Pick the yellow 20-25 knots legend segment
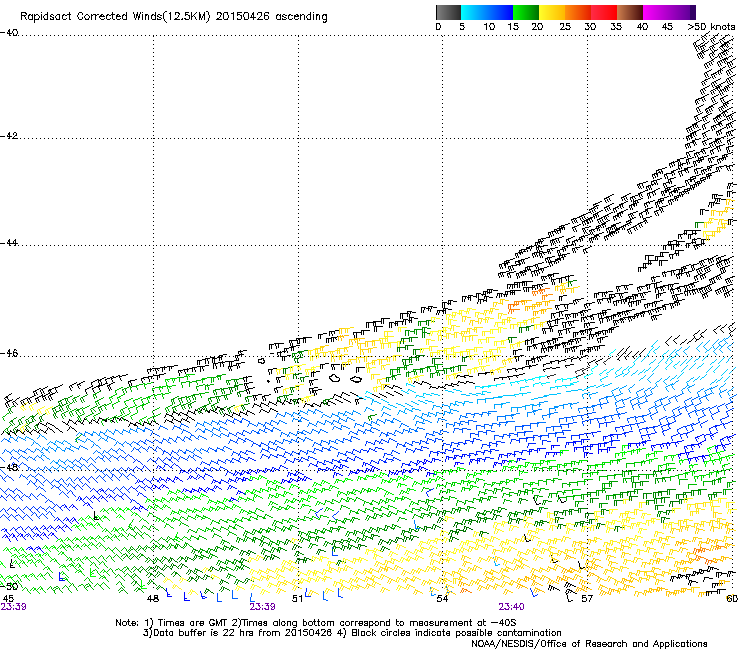 click(x=552, y=12)
